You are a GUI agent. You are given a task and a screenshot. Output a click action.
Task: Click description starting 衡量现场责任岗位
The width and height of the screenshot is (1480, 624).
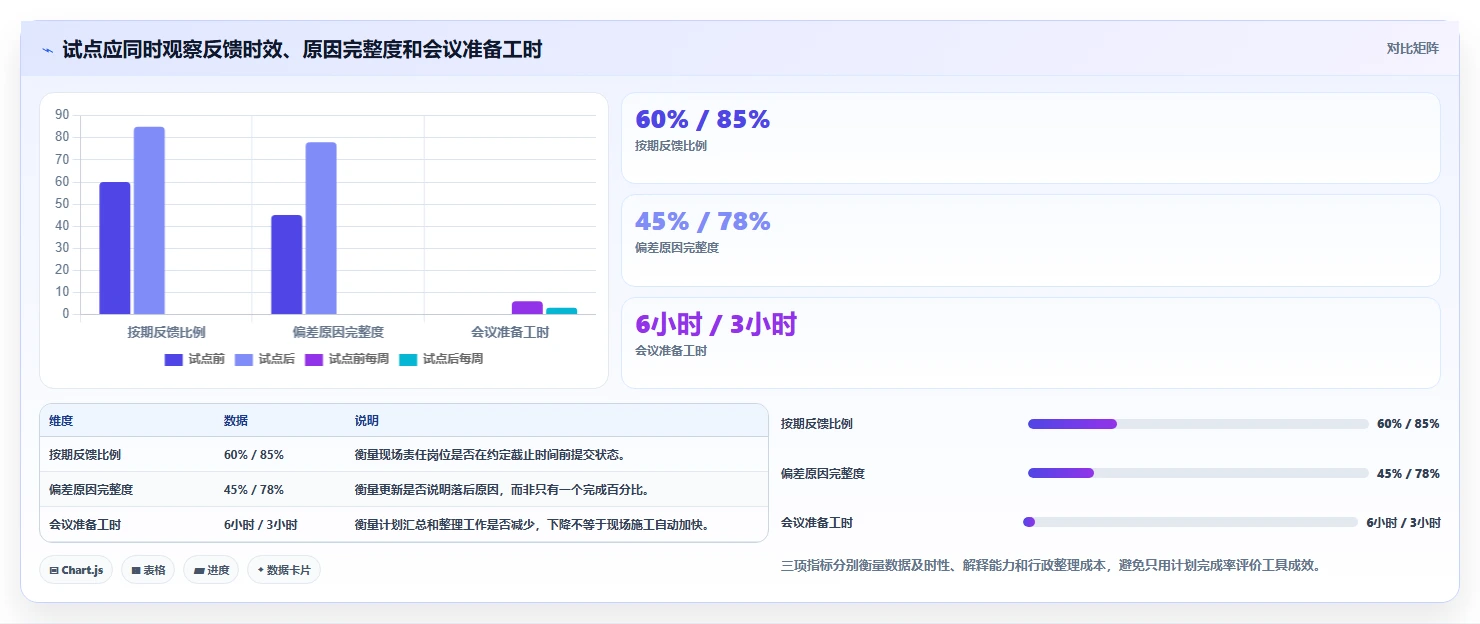pos(490,454)
